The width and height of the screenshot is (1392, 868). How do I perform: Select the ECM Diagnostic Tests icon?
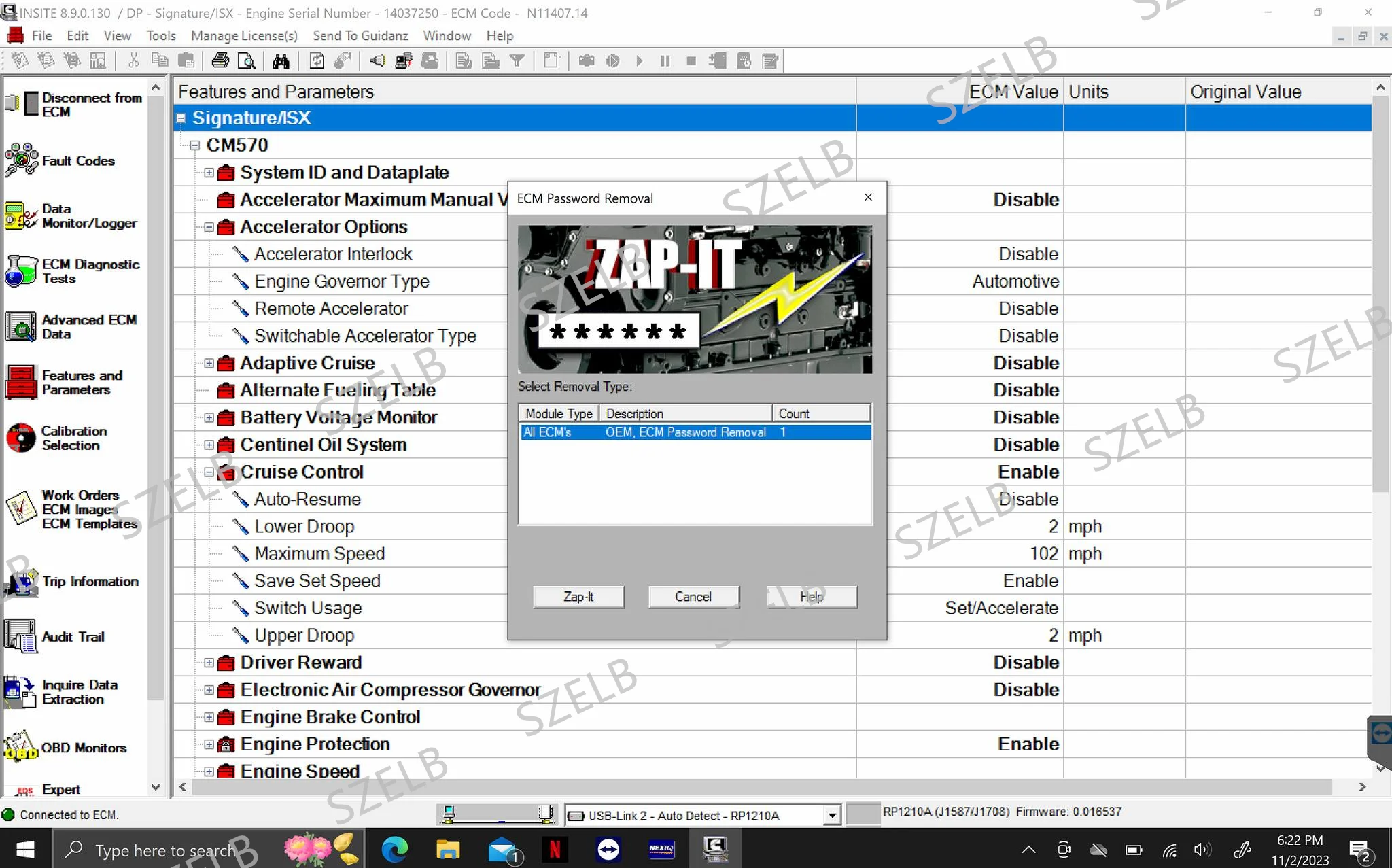pyautogui.click(x=22, y=271)
